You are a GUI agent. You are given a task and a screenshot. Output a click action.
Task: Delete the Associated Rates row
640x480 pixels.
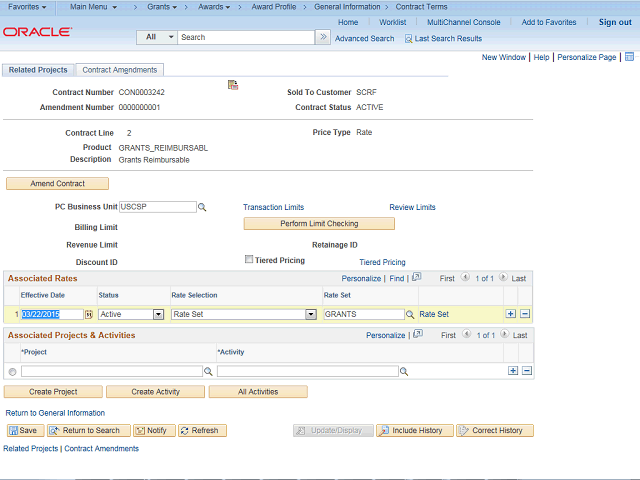coord(525,314)
